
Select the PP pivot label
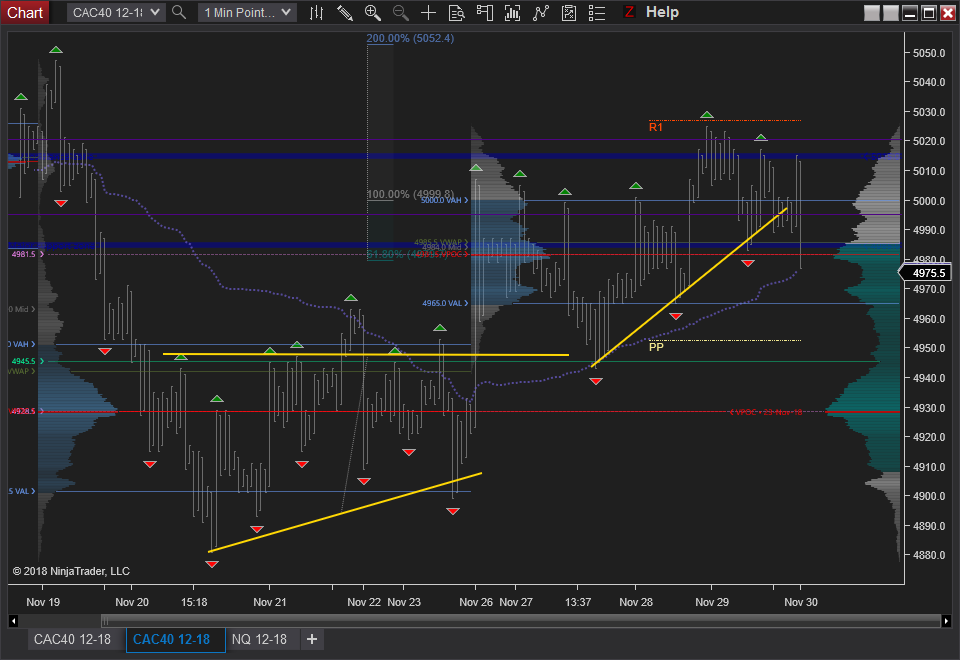(656, 347)
